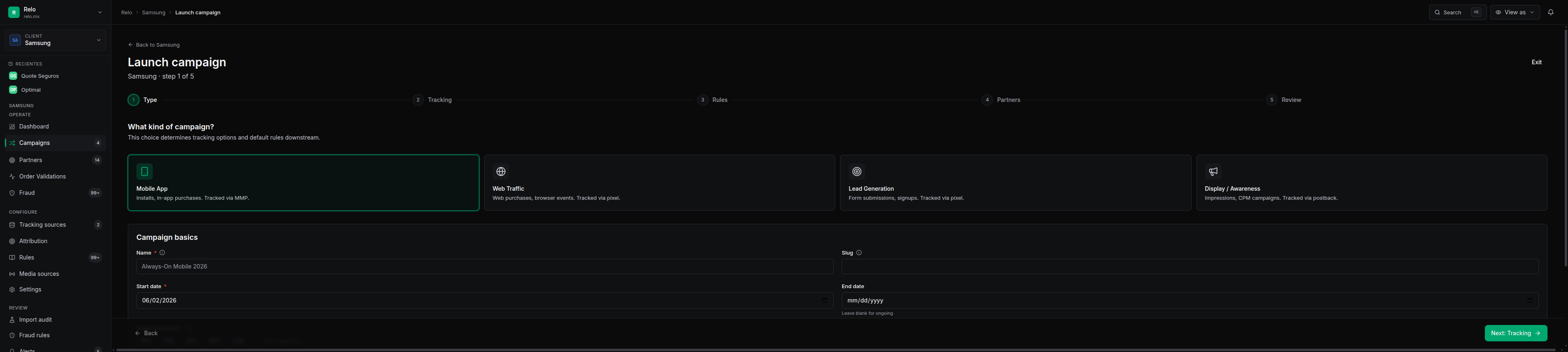Select the Mobile App campaign type
The width and height of the screenshot is (1568, 352).
coord(303,183)
